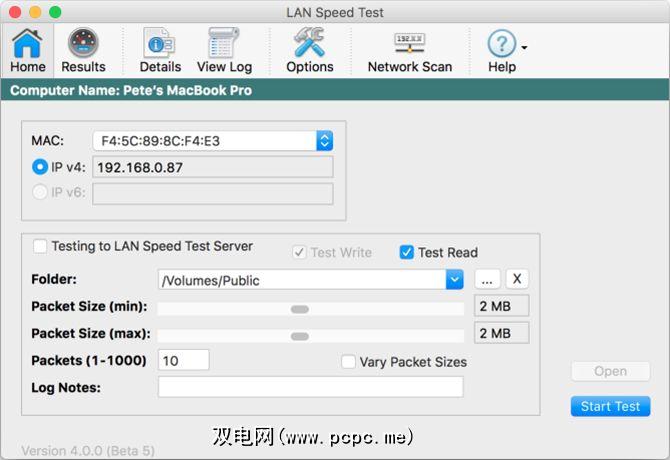Close the window with the red button
This screenshot has width=670, height=460.
tap(15, 12)
